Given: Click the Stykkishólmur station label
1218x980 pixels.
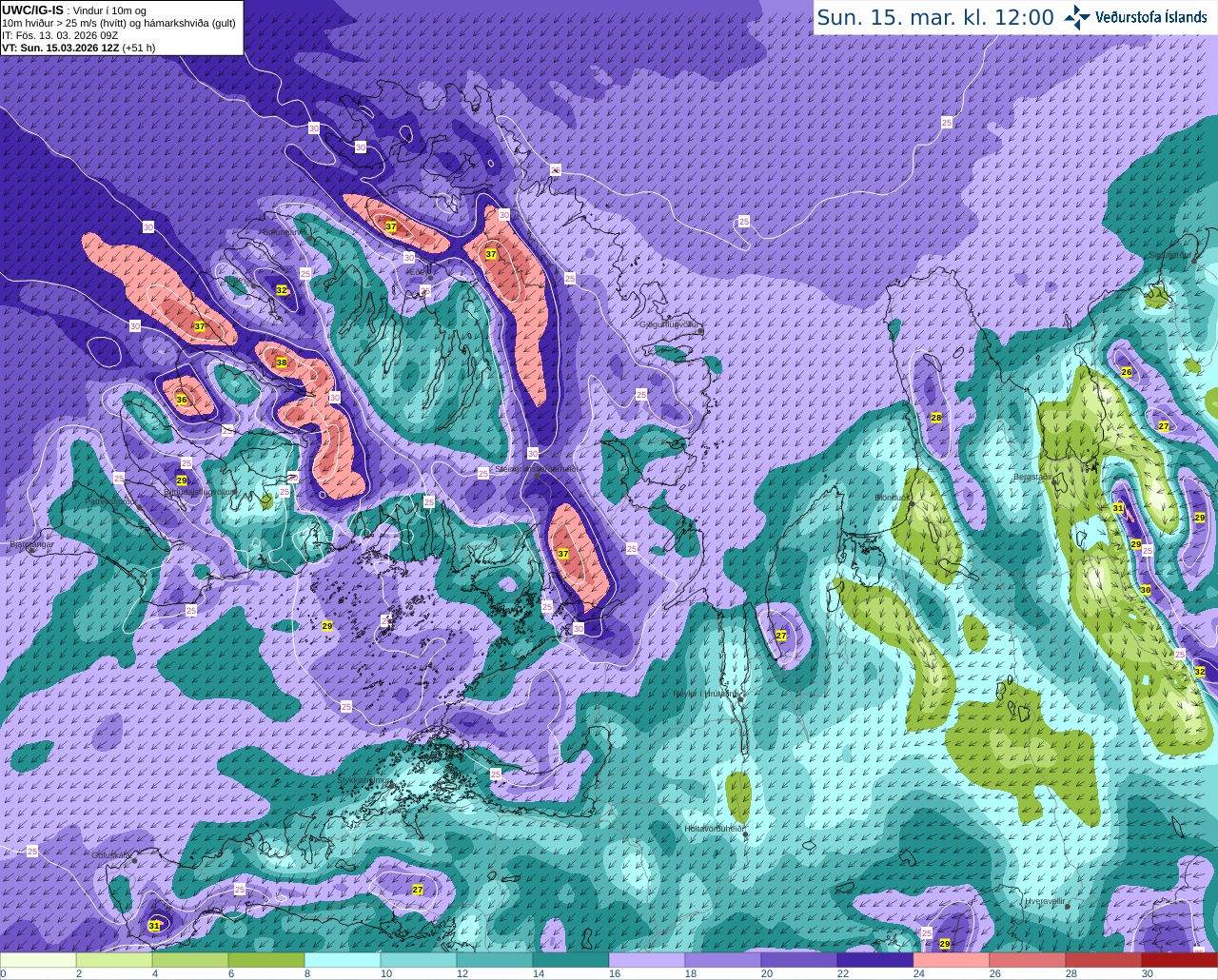Looking at the screenshot, I should pyautogui.click(x=364, y=780).
